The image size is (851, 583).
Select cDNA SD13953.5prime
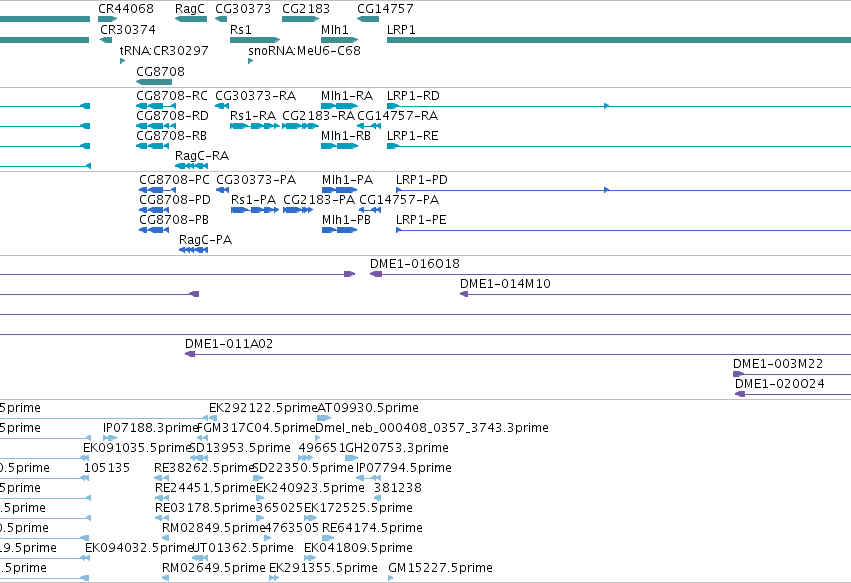click(240, 448)
